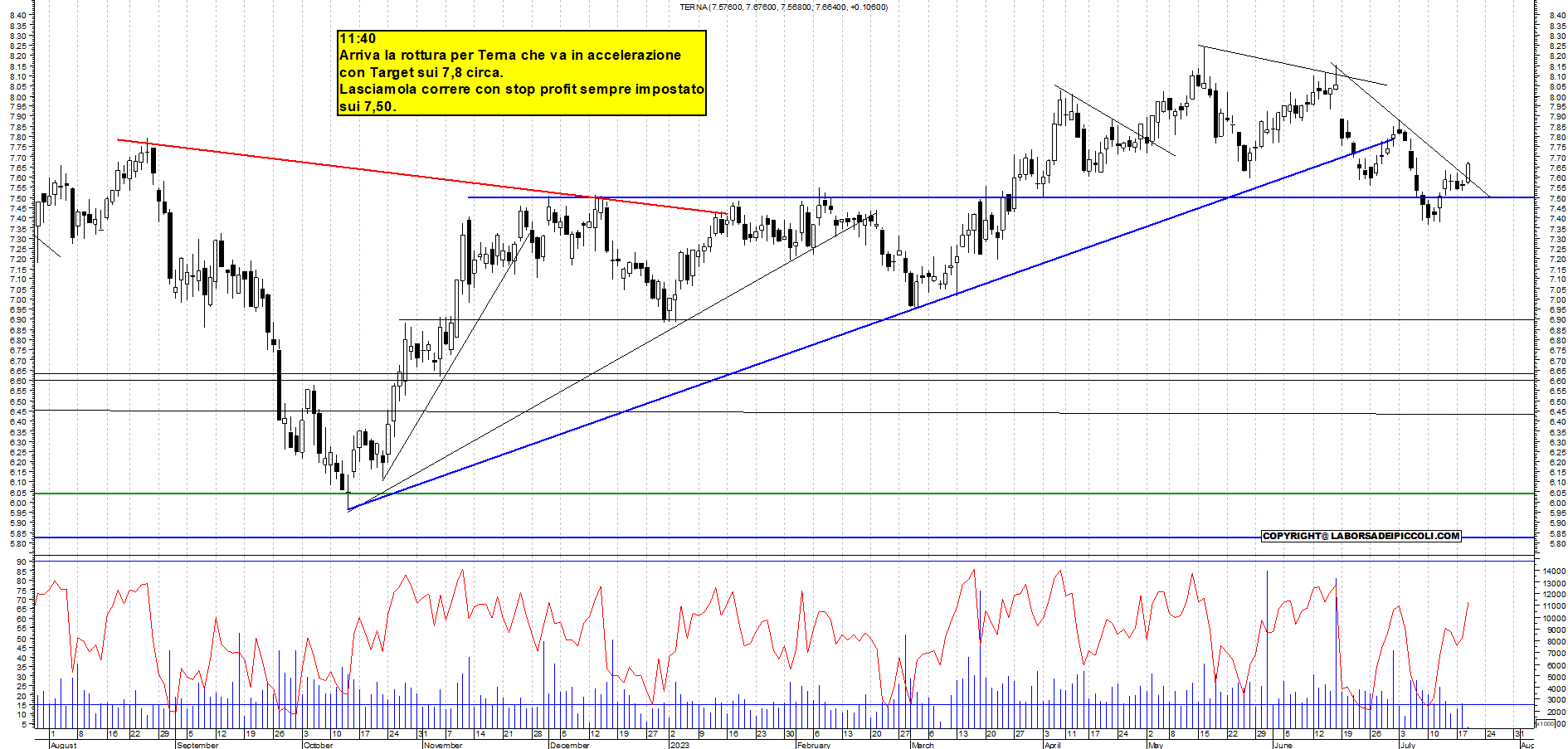Select the 'con Target sui 7,8 circa.' line

point(421,72)
